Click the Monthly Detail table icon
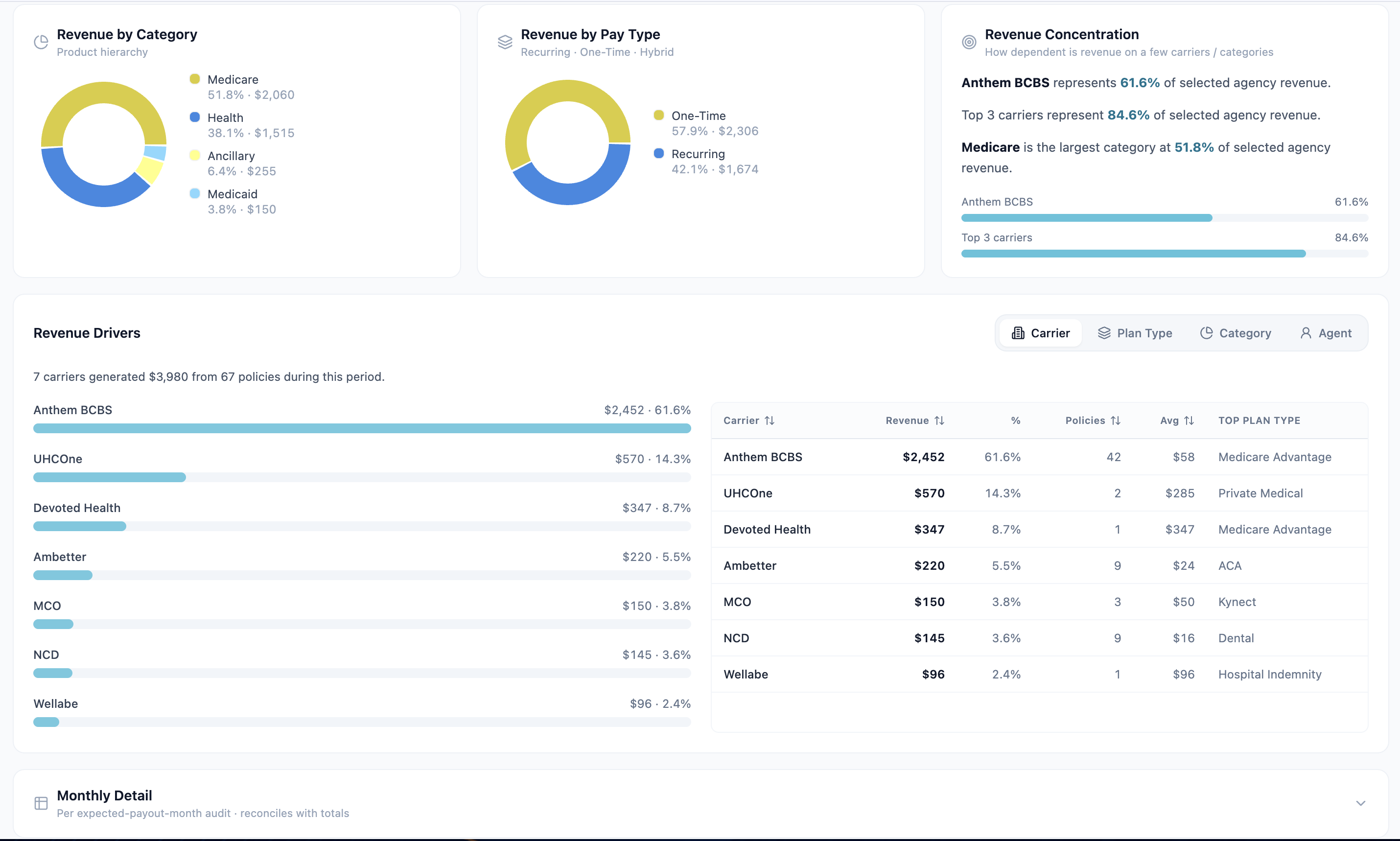The width and height of the screenshot is (1400, 841). tap(41, 803)
